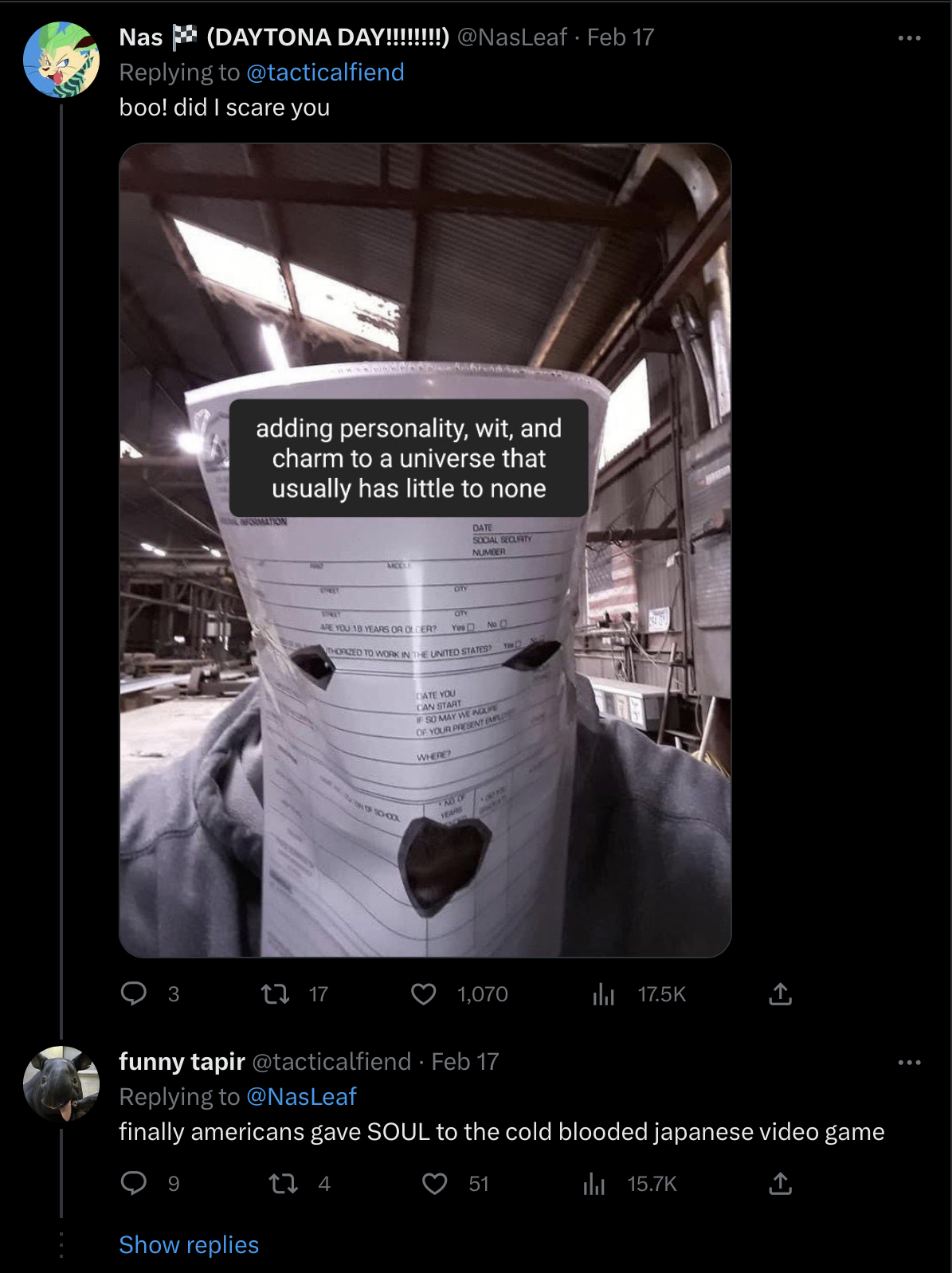Reply to NasLeaf's tweet via comment icon
Image resolution: width=952 pixels, height=1273 pixels.
pos(134,993)
